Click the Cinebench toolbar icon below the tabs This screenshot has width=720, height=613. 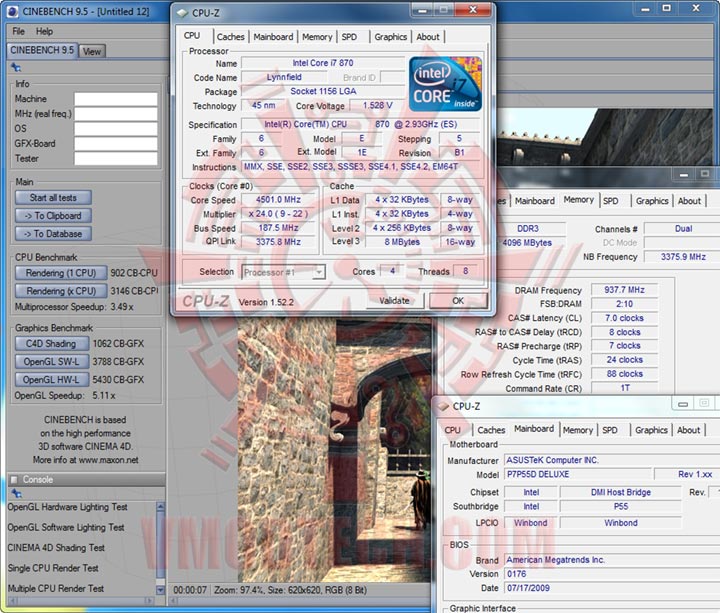pyautogui.click(x=16, y=67)
